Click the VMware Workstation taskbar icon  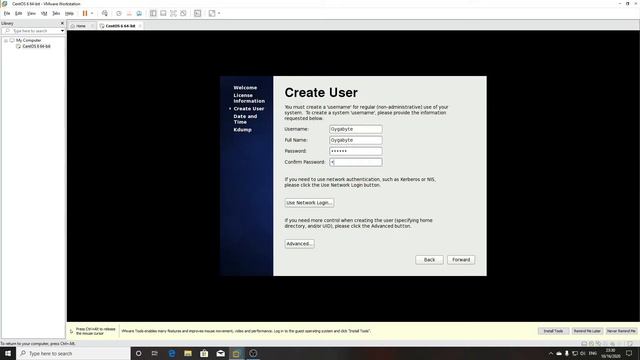236,353
